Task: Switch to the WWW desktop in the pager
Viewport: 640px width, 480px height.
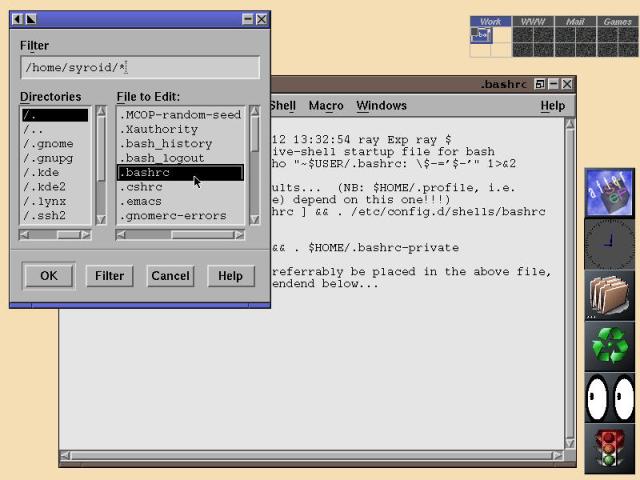Action: (533, 21)
